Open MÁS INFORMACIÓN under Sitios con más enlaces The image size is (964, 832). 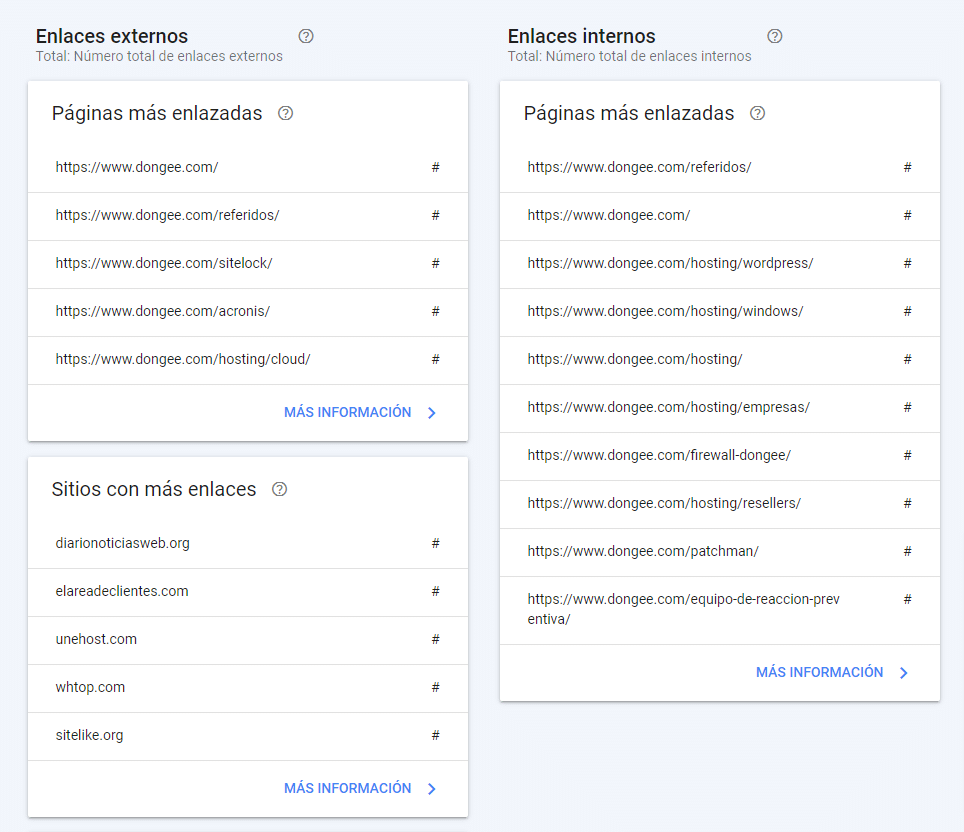(x=347, y=788)
